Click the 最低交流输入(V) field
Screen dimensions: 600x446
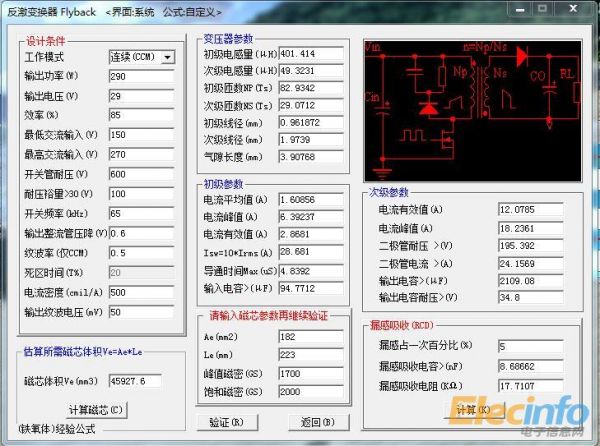pyautogui.click(x=142, y=135)
